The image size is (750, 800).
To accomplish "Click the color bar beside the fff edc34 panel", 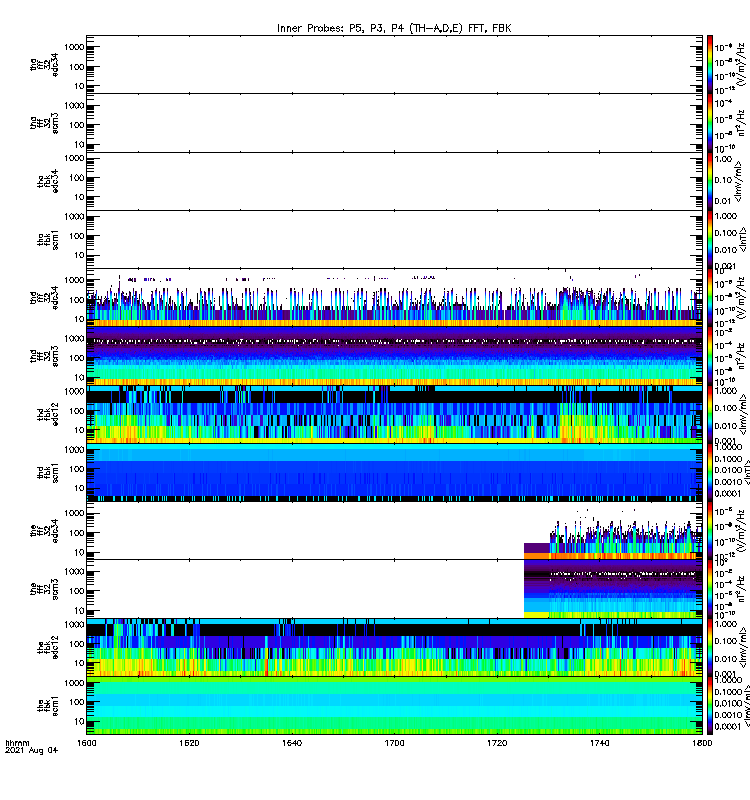I will click(710, 531).
